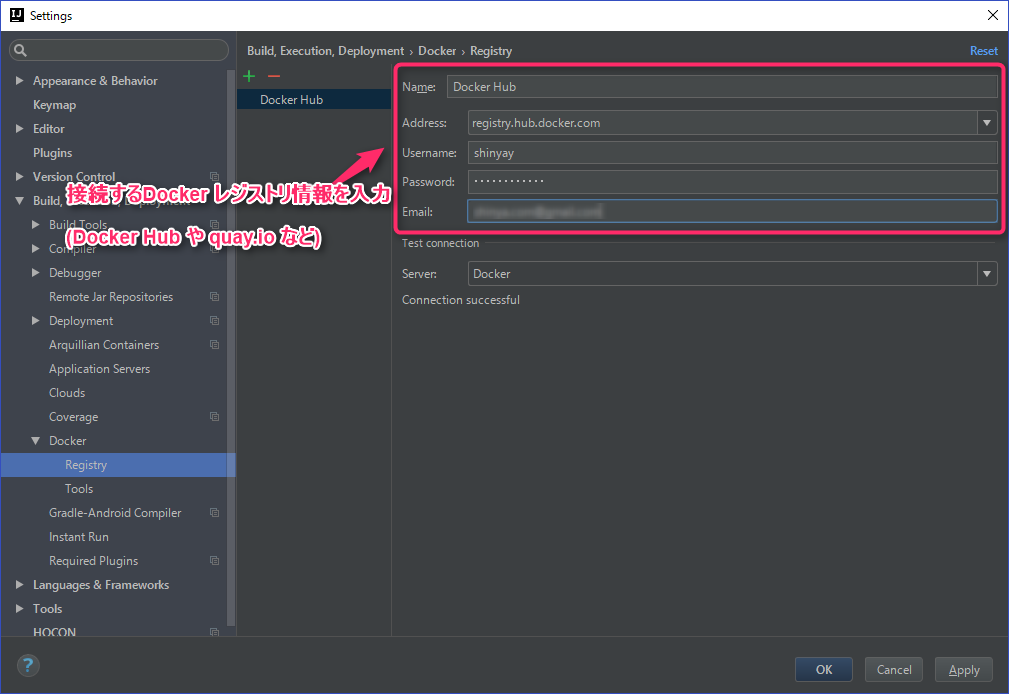
Task: Open Plugins settings
Action: tap(53, 153)
